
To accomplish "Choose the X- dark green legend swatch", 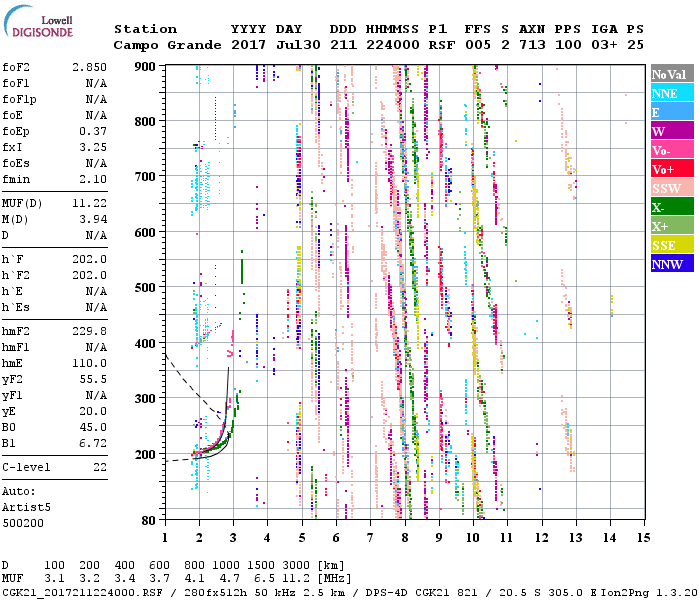I will pos(671,207).
